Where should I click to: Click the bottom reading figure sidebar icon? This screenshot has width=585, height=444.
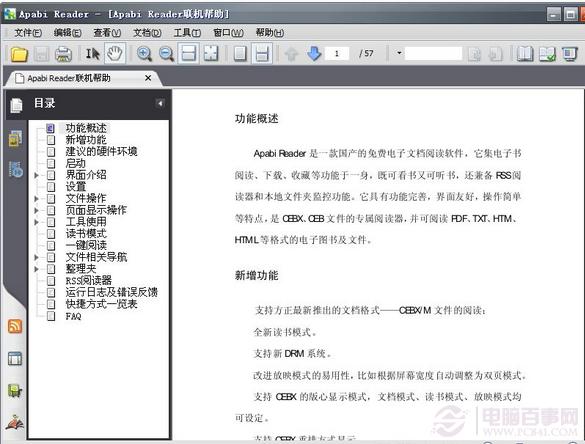[x=15, y=422]
